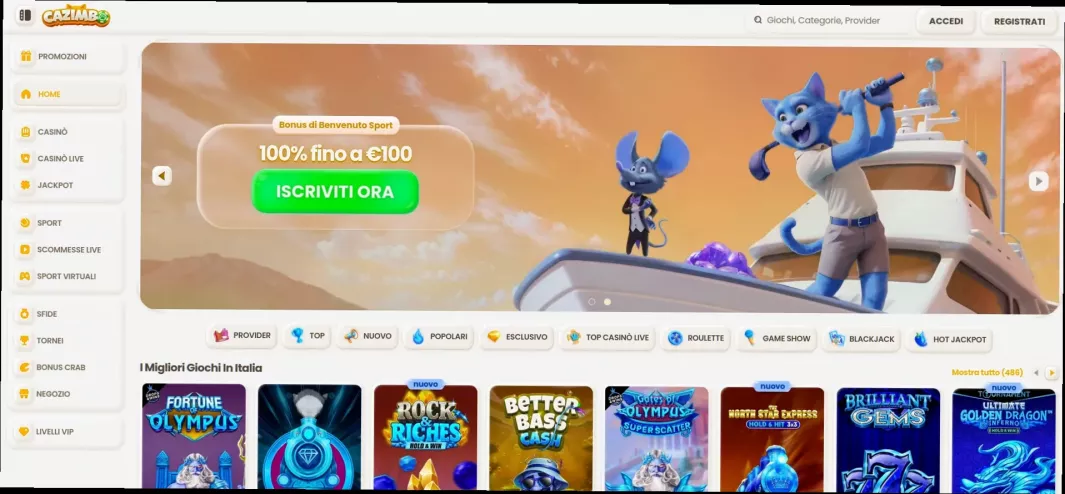
Task: Select the Top Casinò Live tab
Action: (x=607, y=337)
